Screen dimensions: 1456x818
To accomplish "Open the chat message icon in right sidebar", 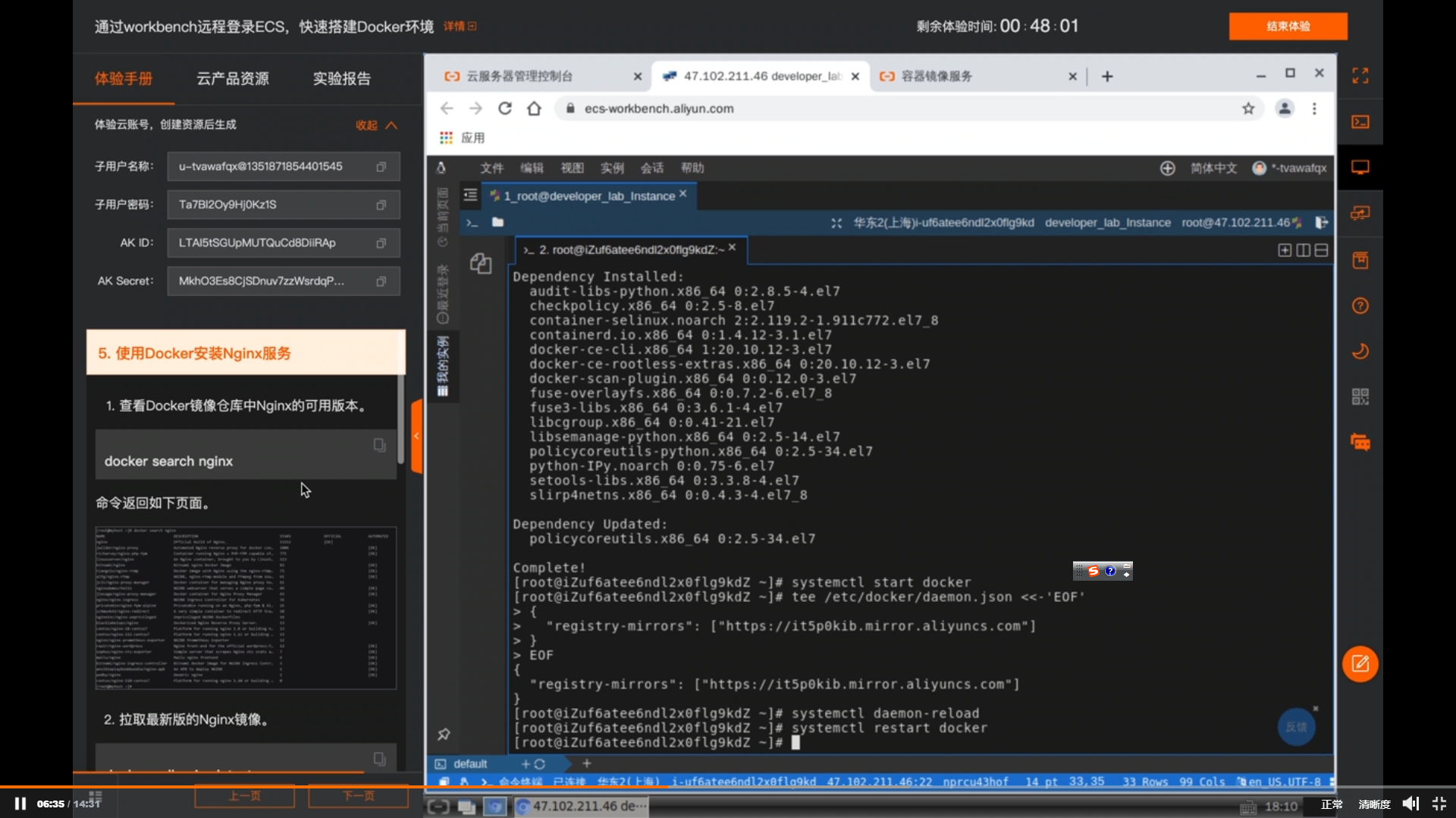I will click(1360, 442).
